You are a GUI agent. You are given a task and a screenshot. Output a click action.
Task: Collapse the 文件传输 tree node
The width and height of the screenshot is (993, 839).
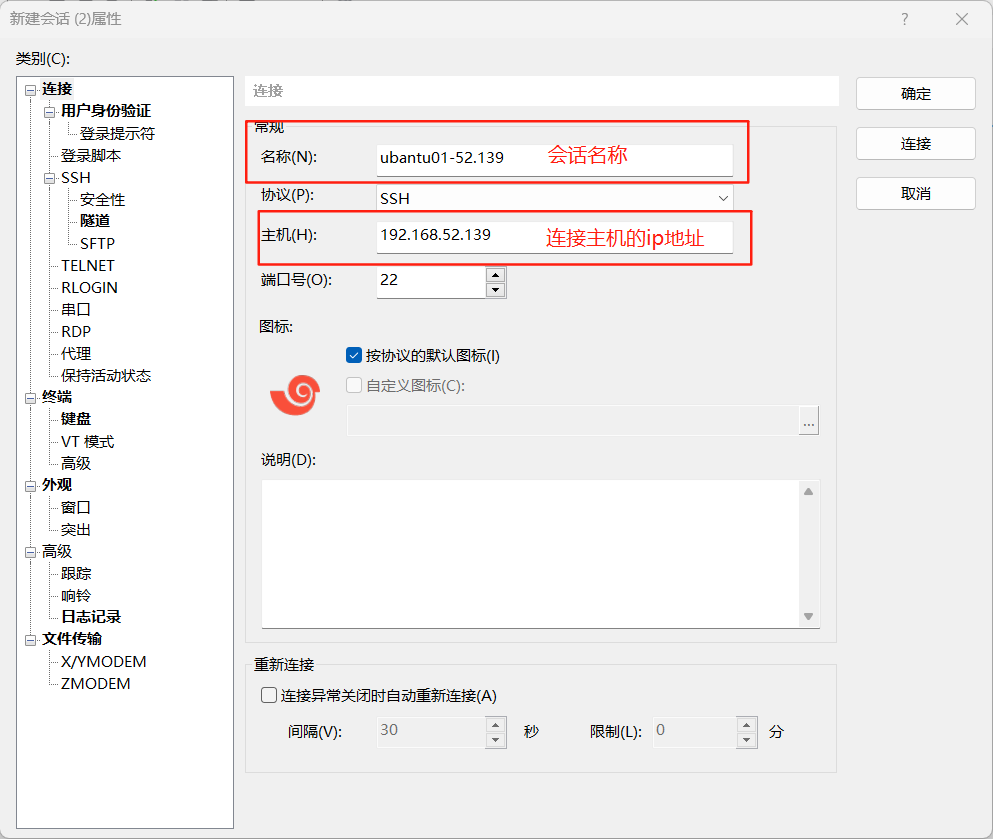[x=30, y=641]
